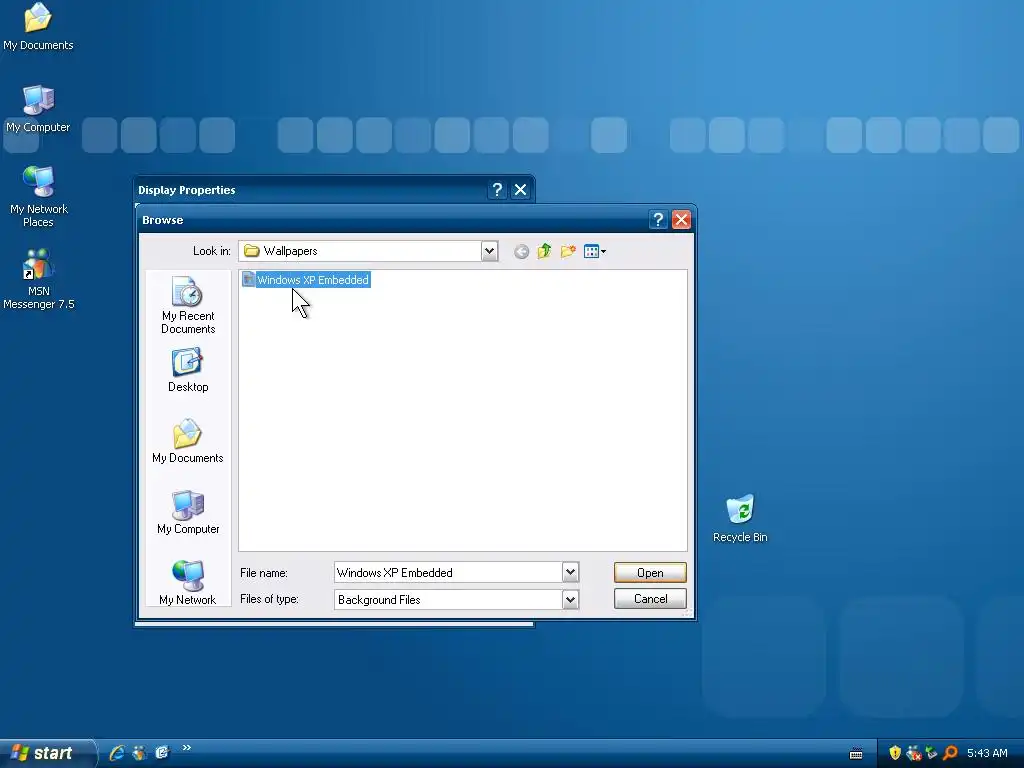Click the Cancel button

[x=650, y=599]
